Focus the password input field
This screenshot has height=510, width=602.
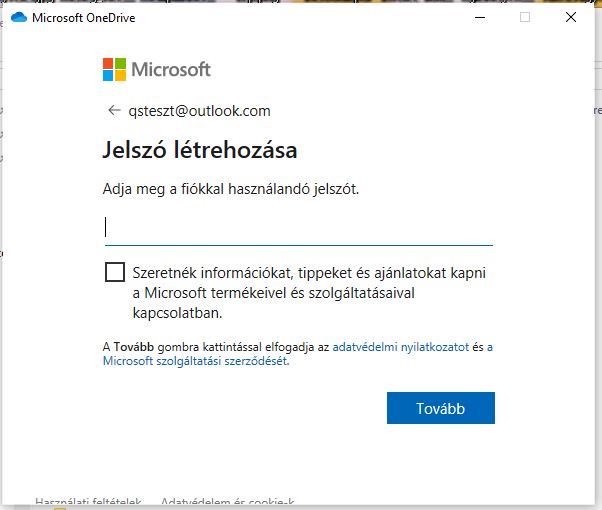pyautogui.click(x=298, y=227)
